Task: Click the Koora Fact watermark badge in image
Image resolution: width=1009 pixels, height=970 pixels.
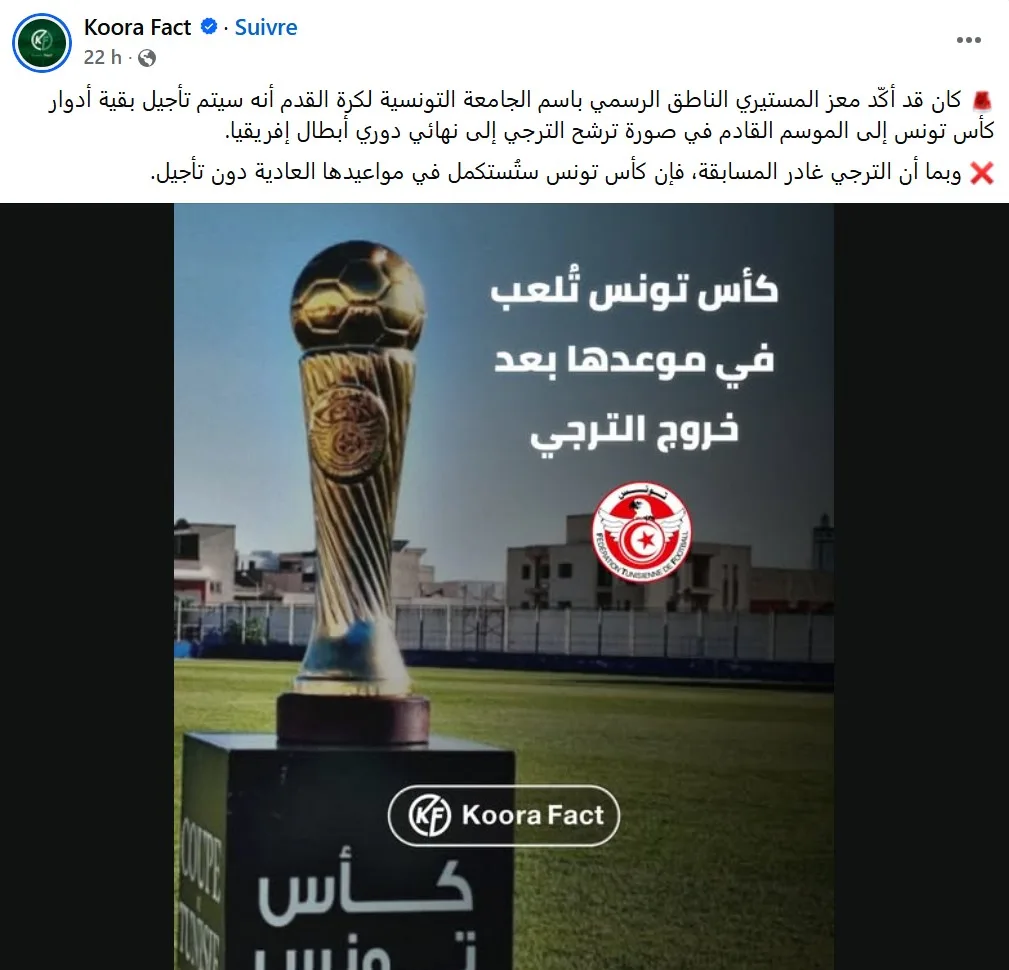Action: coord(504,815)
